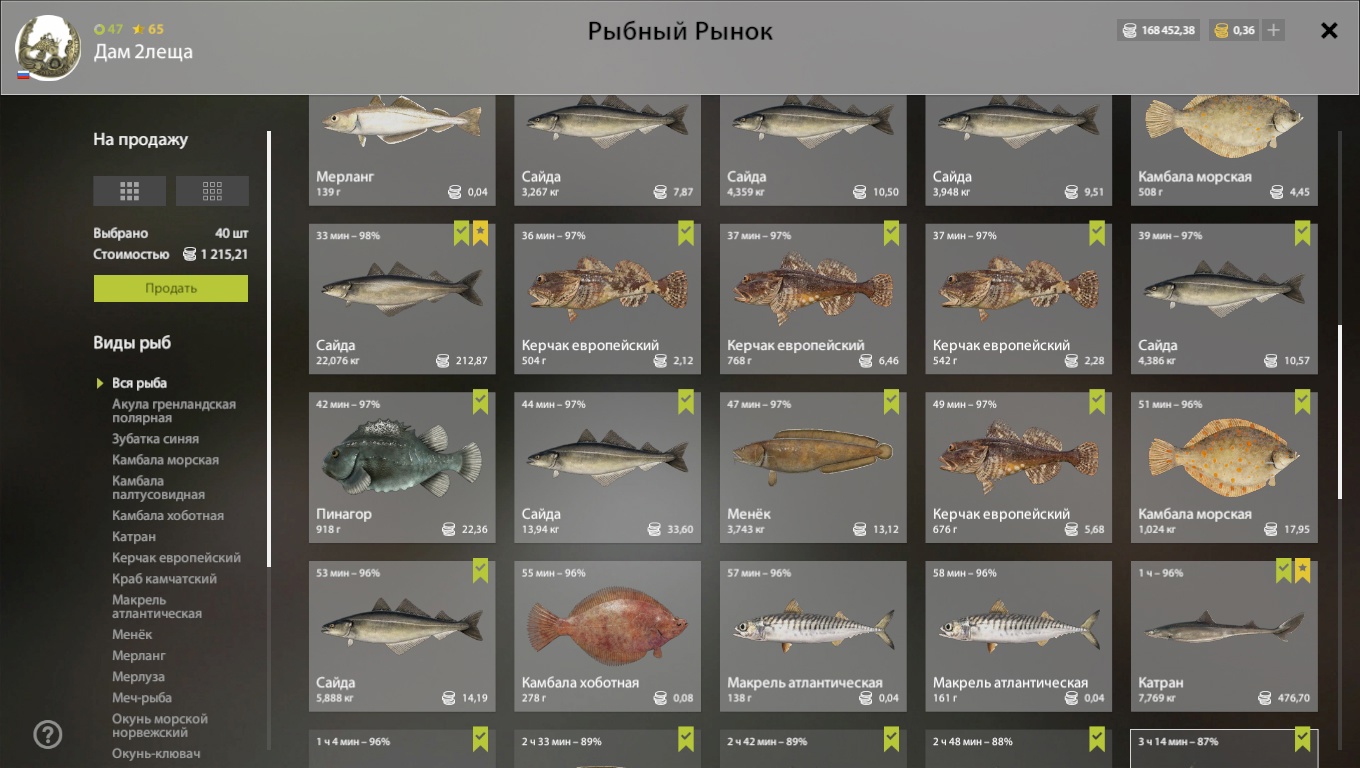Filter by Катран species

(134, 537)
